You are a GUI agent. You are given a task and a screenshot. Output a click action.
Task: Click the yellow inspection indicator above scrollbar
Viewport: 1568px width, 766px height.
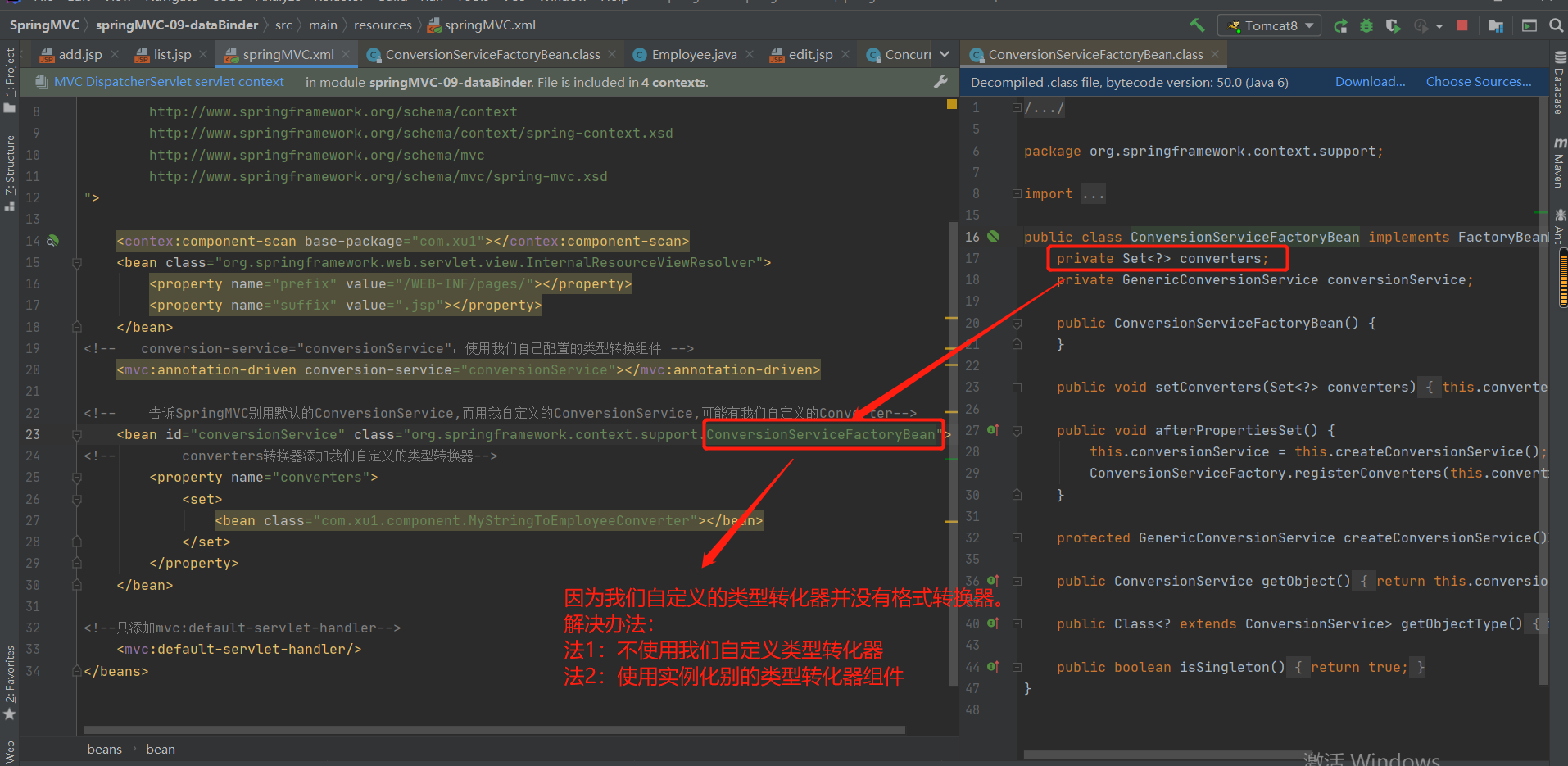[x=951, y=104]
